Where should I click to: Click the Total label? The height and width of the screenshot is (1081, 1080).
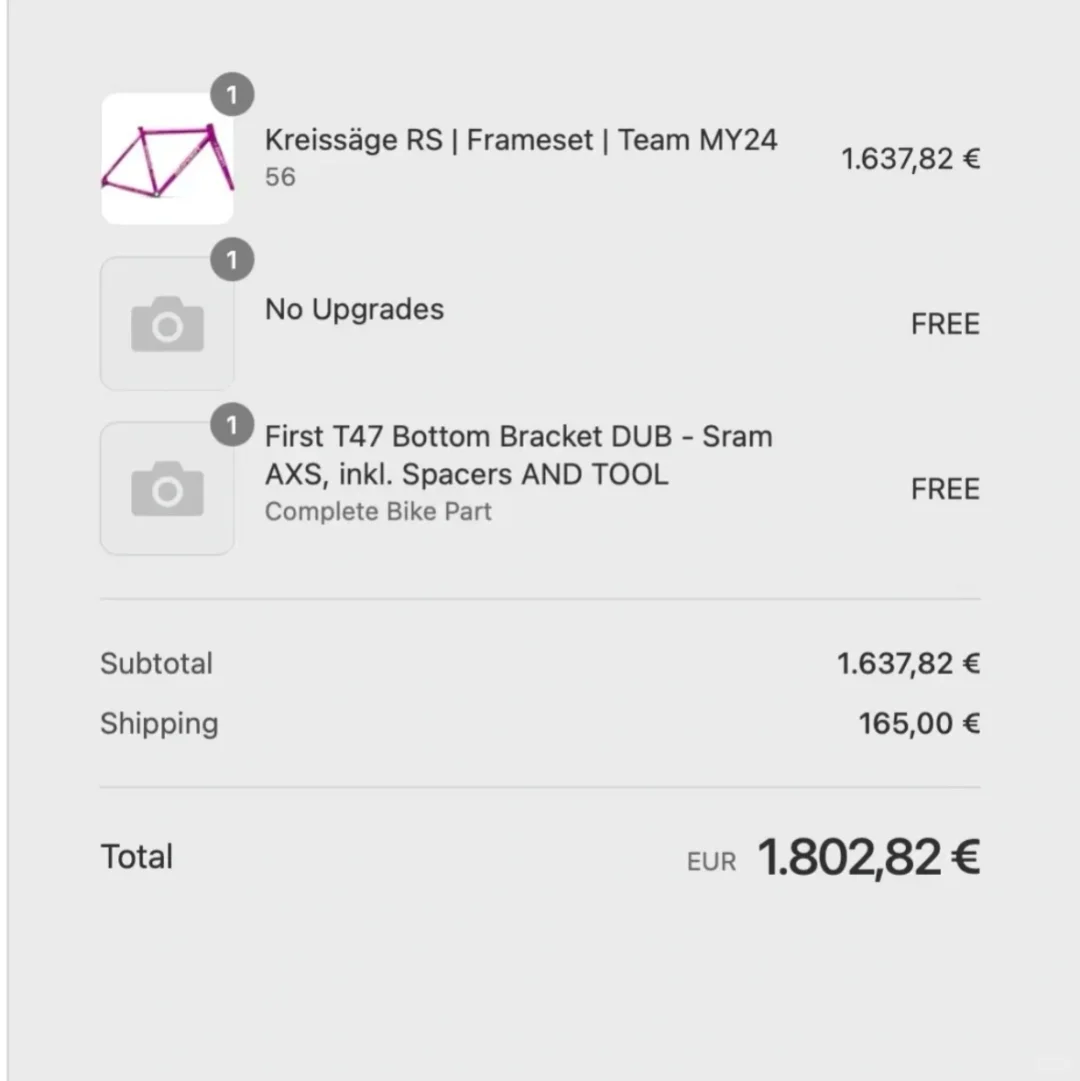(137, 857)
